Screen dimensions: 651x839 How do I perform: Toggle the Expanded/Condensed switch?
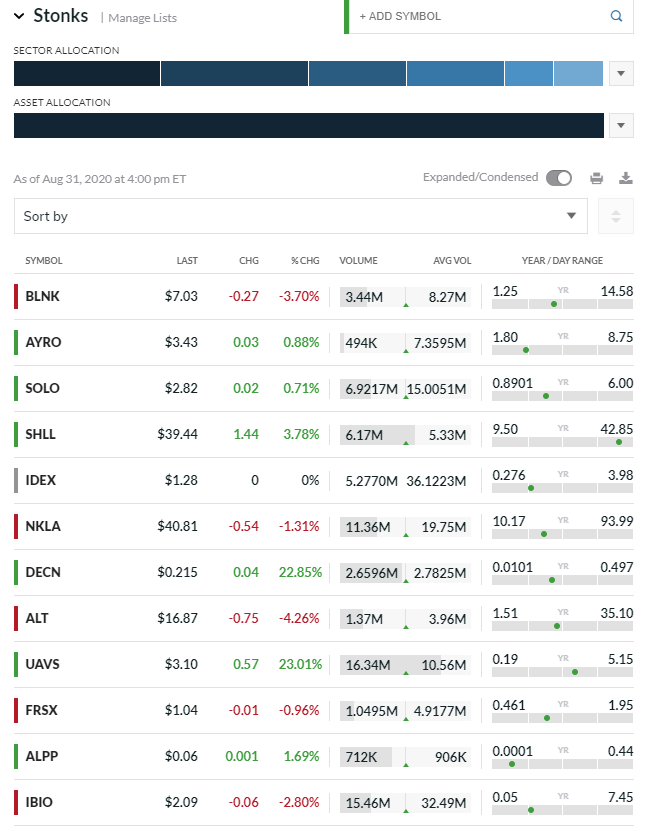(x=558, y=178)
